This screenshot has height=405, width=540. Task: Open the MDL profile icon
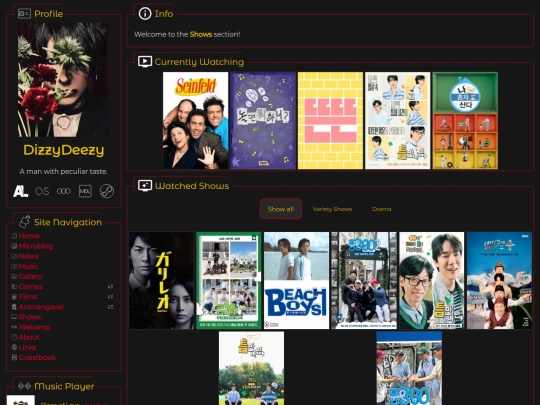tap(85, 191)
